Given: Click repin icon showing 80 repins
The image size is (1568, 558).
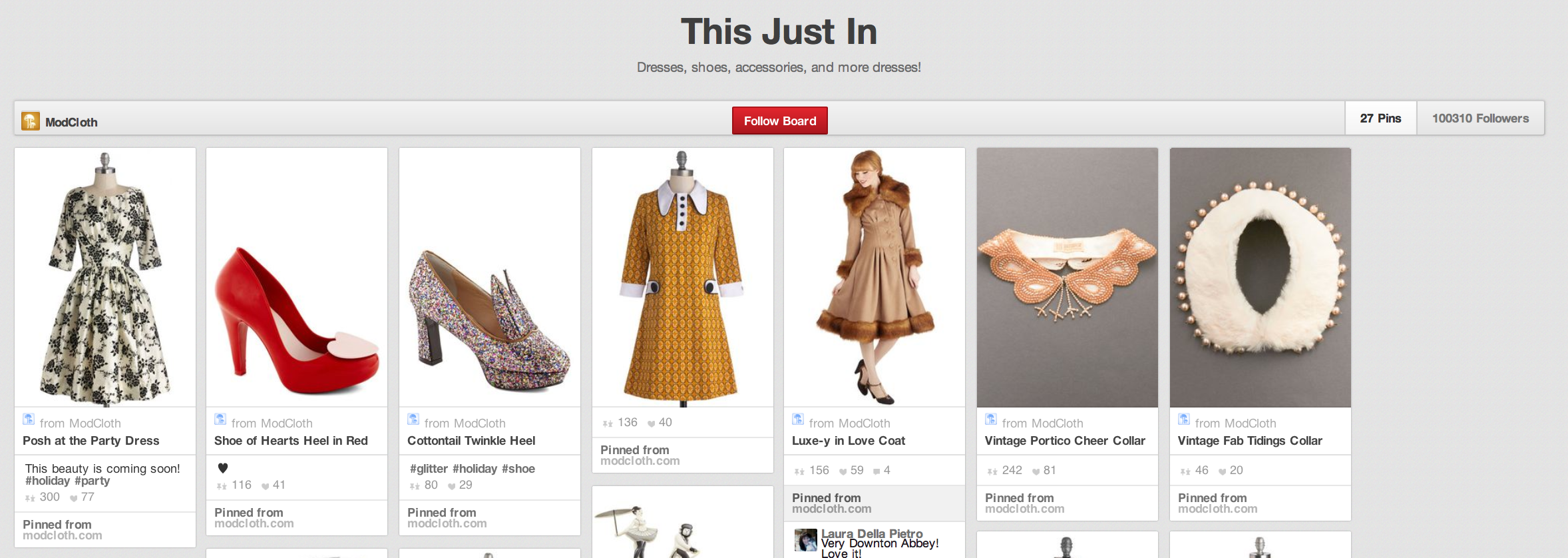Looking at the screenshot, I should [x=415, y=486].
